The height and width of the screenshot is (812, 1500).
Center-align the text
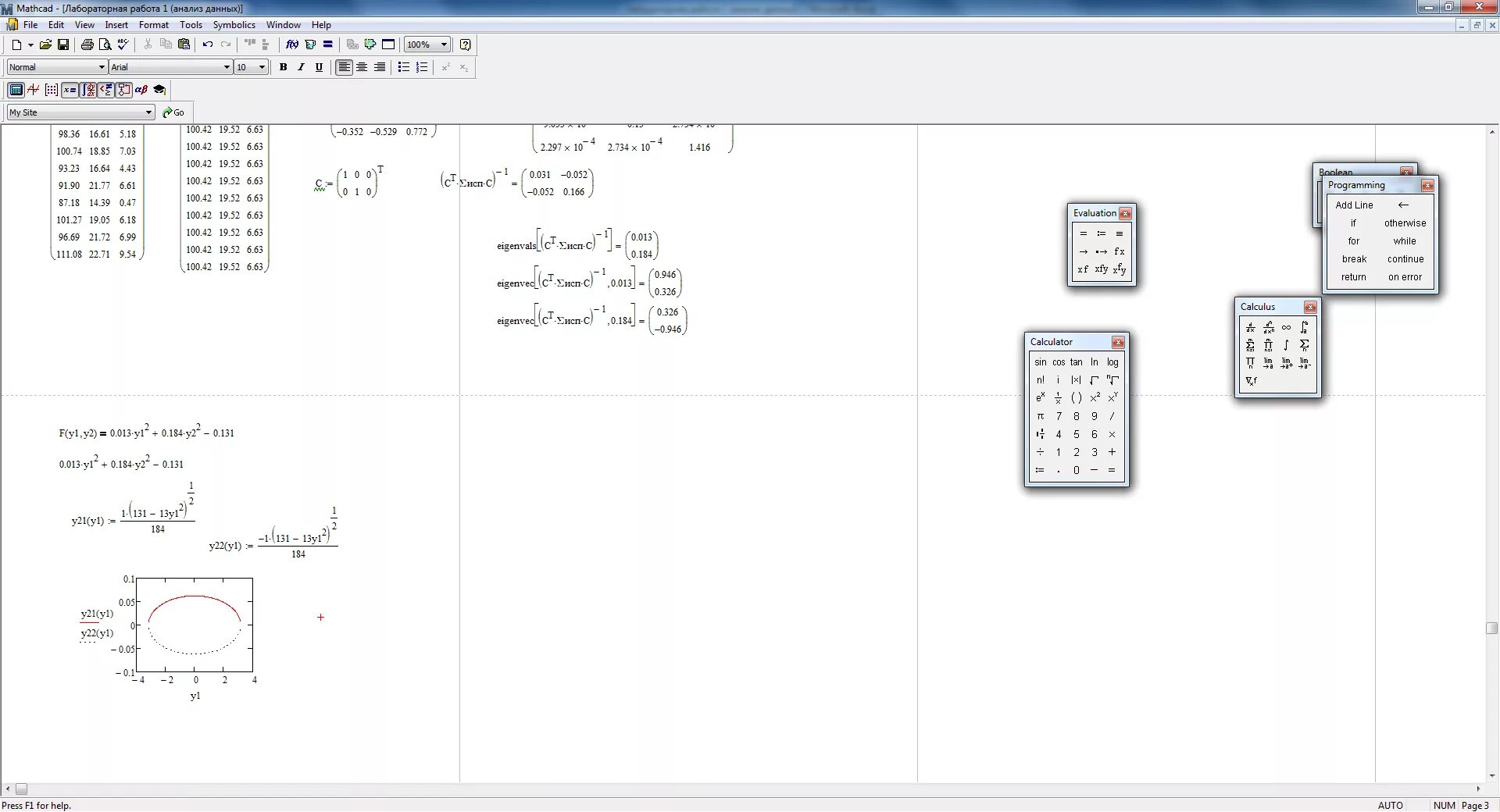362,67
